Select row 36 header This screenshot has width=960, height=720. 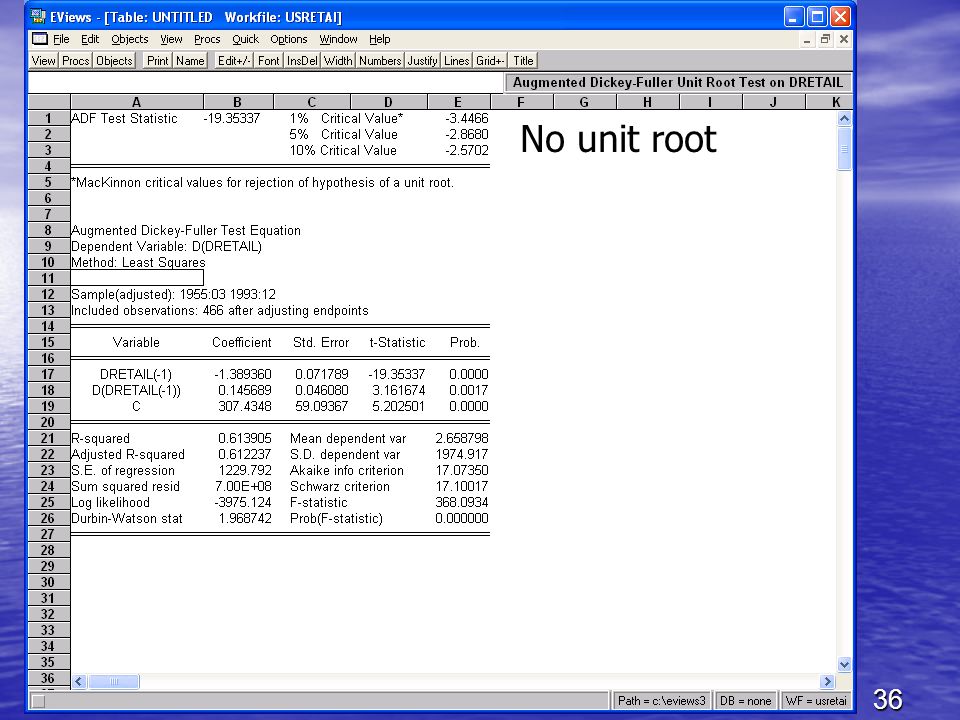click(48, 678)
